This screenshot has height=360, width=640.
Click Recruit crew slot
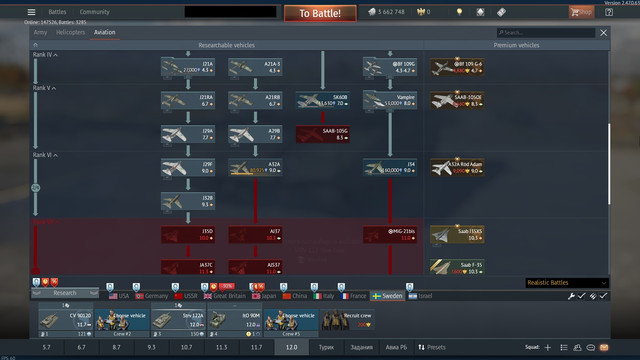pyautogui.click(x=347, y=320)
